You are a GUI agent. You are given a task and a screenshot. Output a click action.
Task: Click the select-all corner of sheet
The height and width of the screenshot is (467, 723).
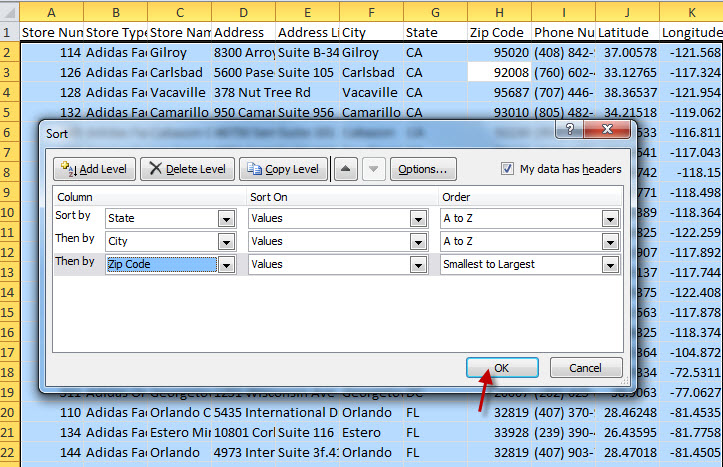pyautogui.click(x=10, y=12)
